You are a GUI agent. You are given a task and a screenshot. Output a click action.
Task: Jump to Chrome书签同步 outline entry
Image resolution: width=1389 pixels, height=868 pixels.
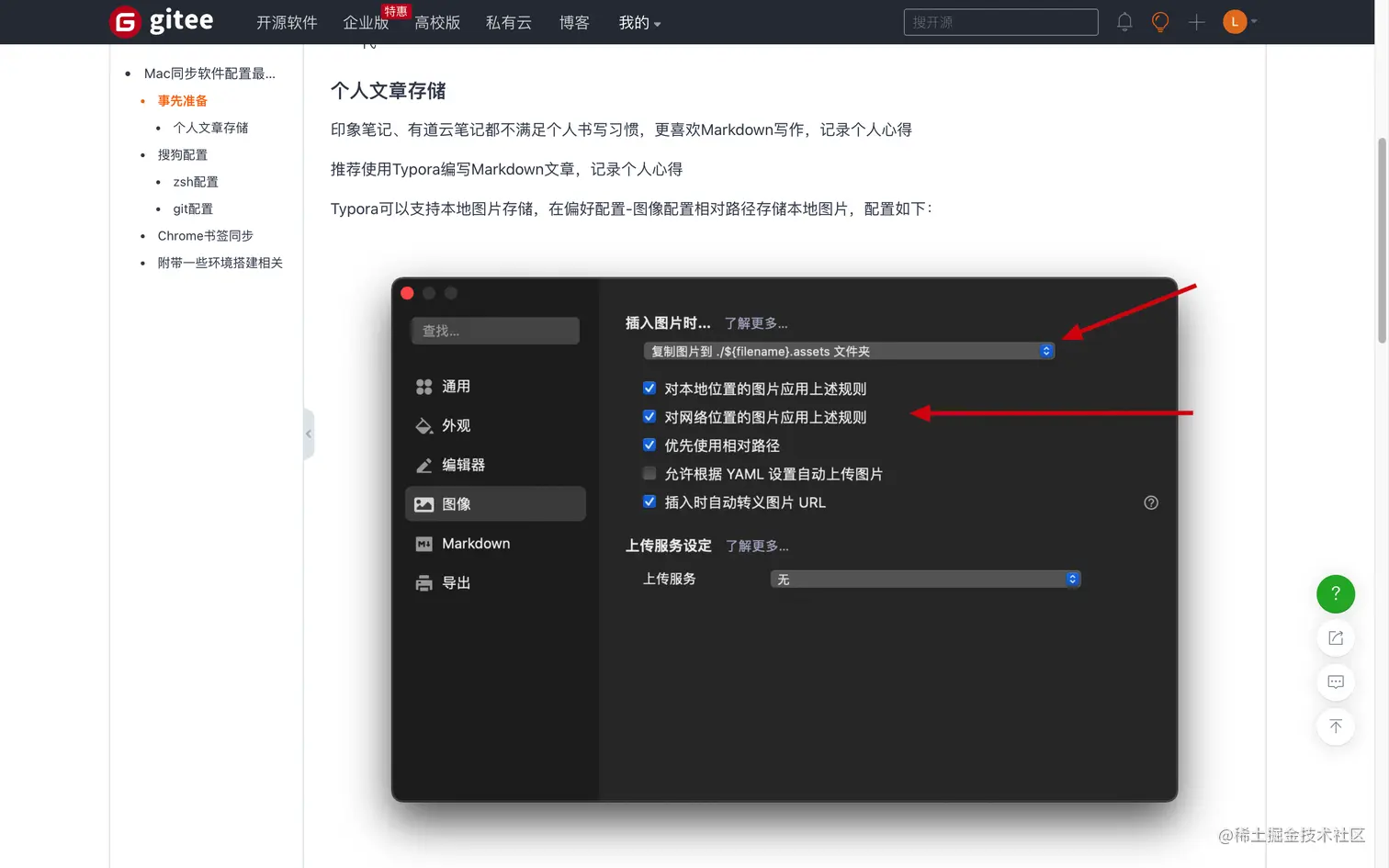205,236
